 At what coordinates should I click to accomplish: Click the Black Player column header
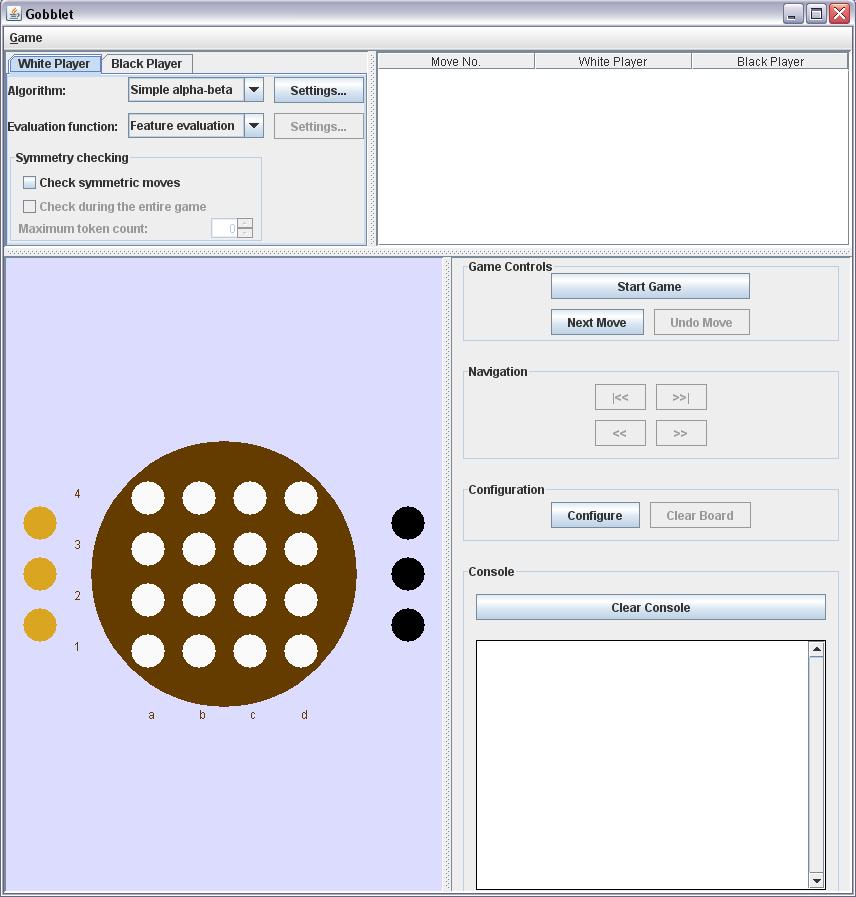point(770,61)
